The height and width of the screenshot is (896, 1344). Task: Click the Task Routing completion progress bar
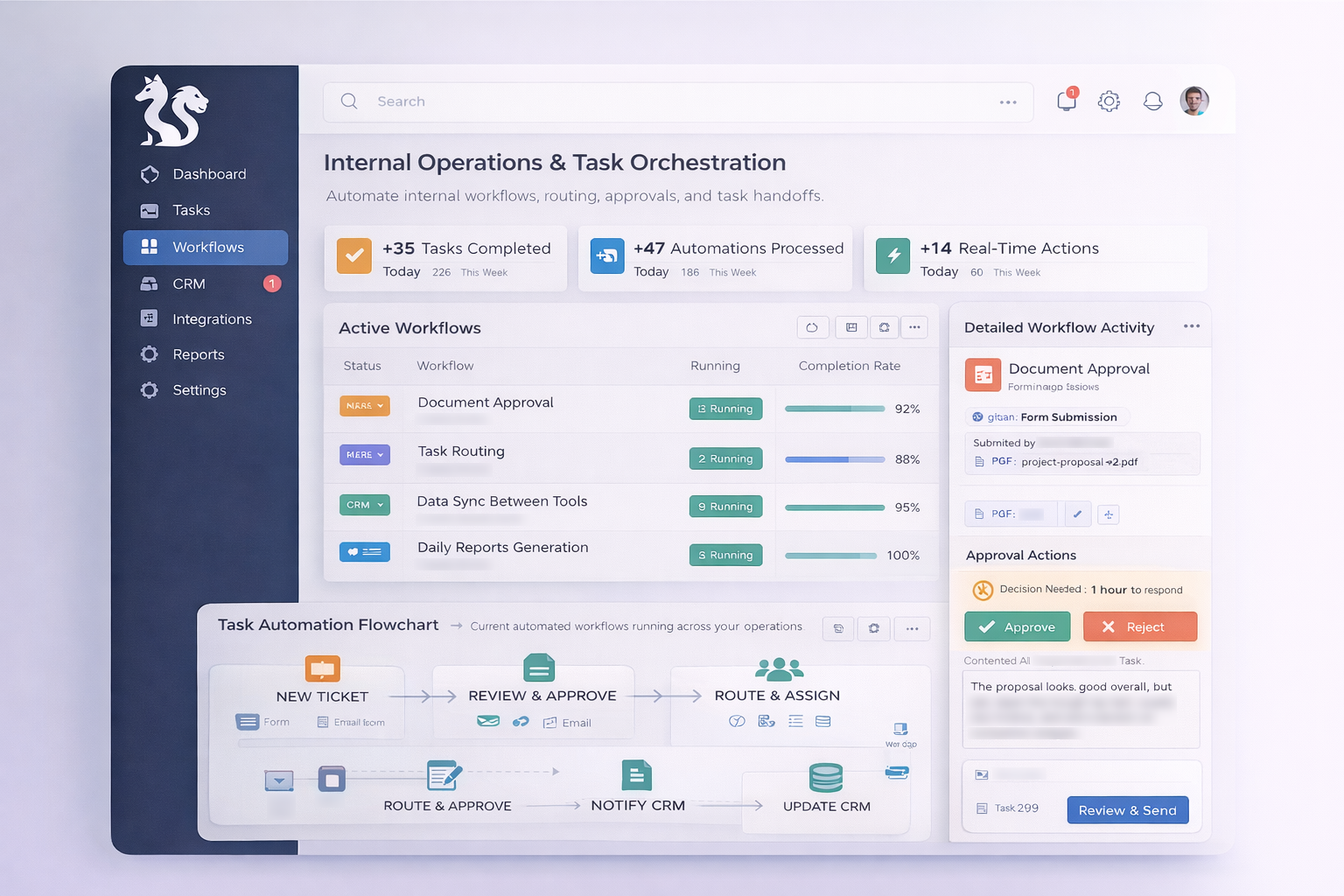tap(835, 459)
